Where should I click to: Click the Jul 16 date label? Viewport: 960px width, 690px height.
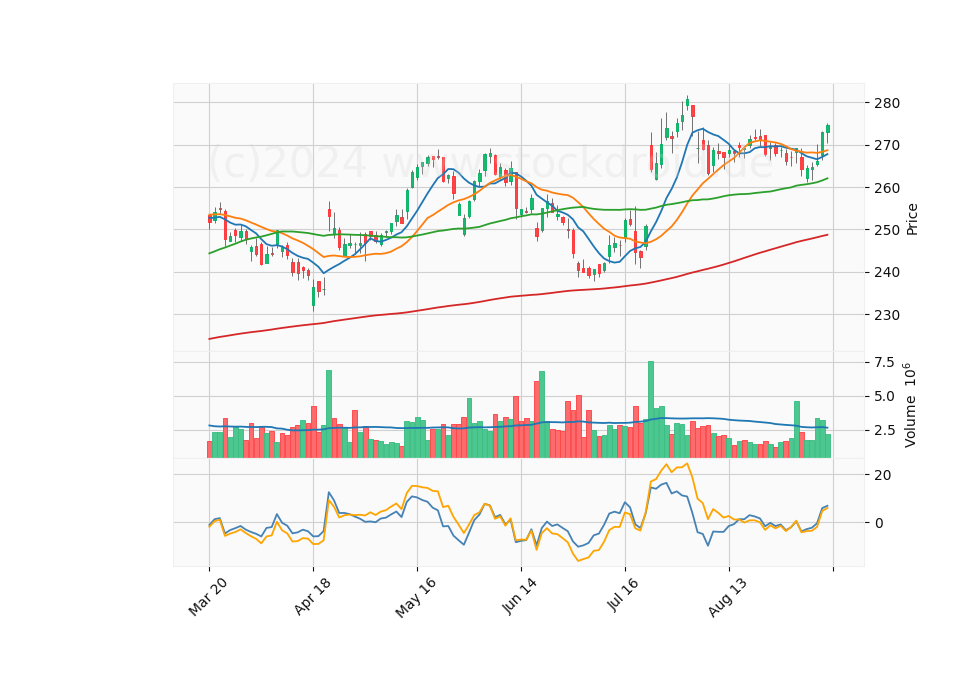[623, 594]
